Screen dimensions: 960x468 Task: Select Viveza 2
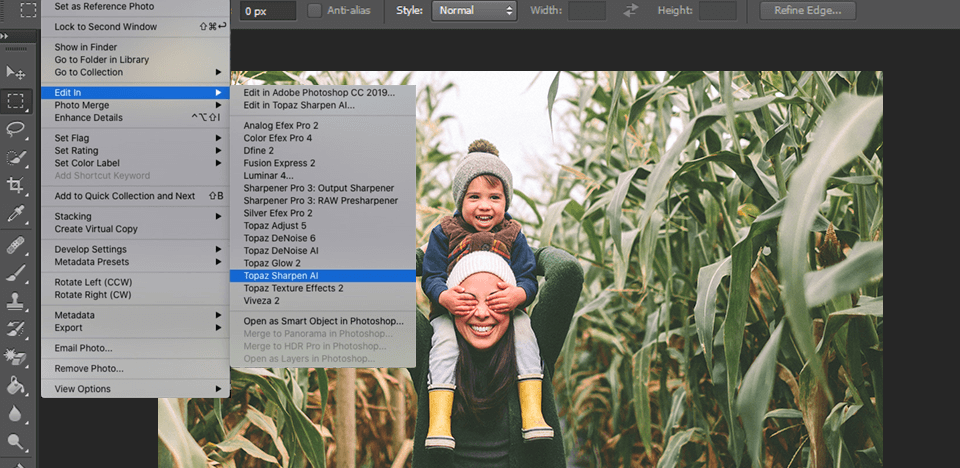323,301
